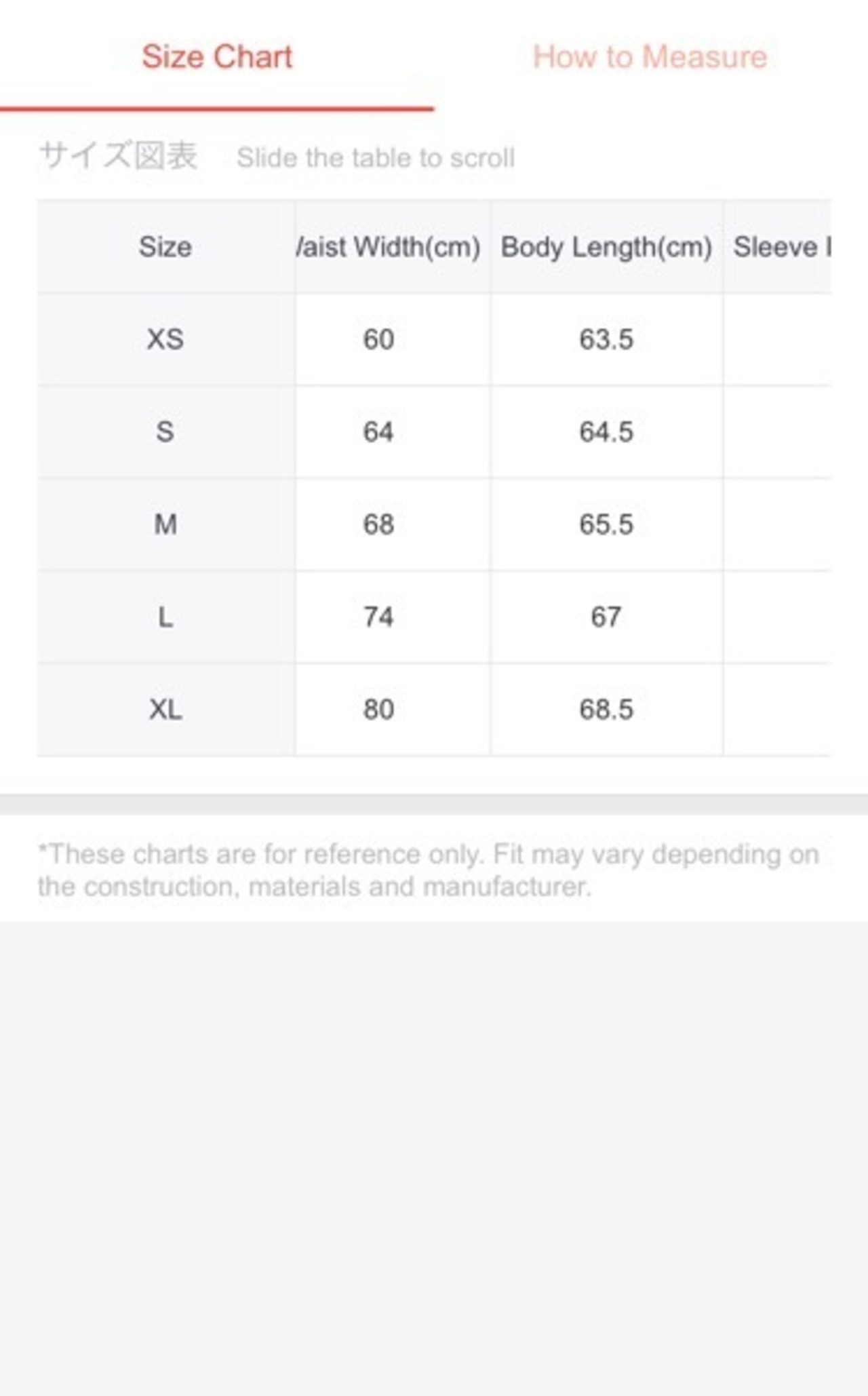Click the M waist width value 68
This screenshot has height=1396, width=868.
coord(378,524)
